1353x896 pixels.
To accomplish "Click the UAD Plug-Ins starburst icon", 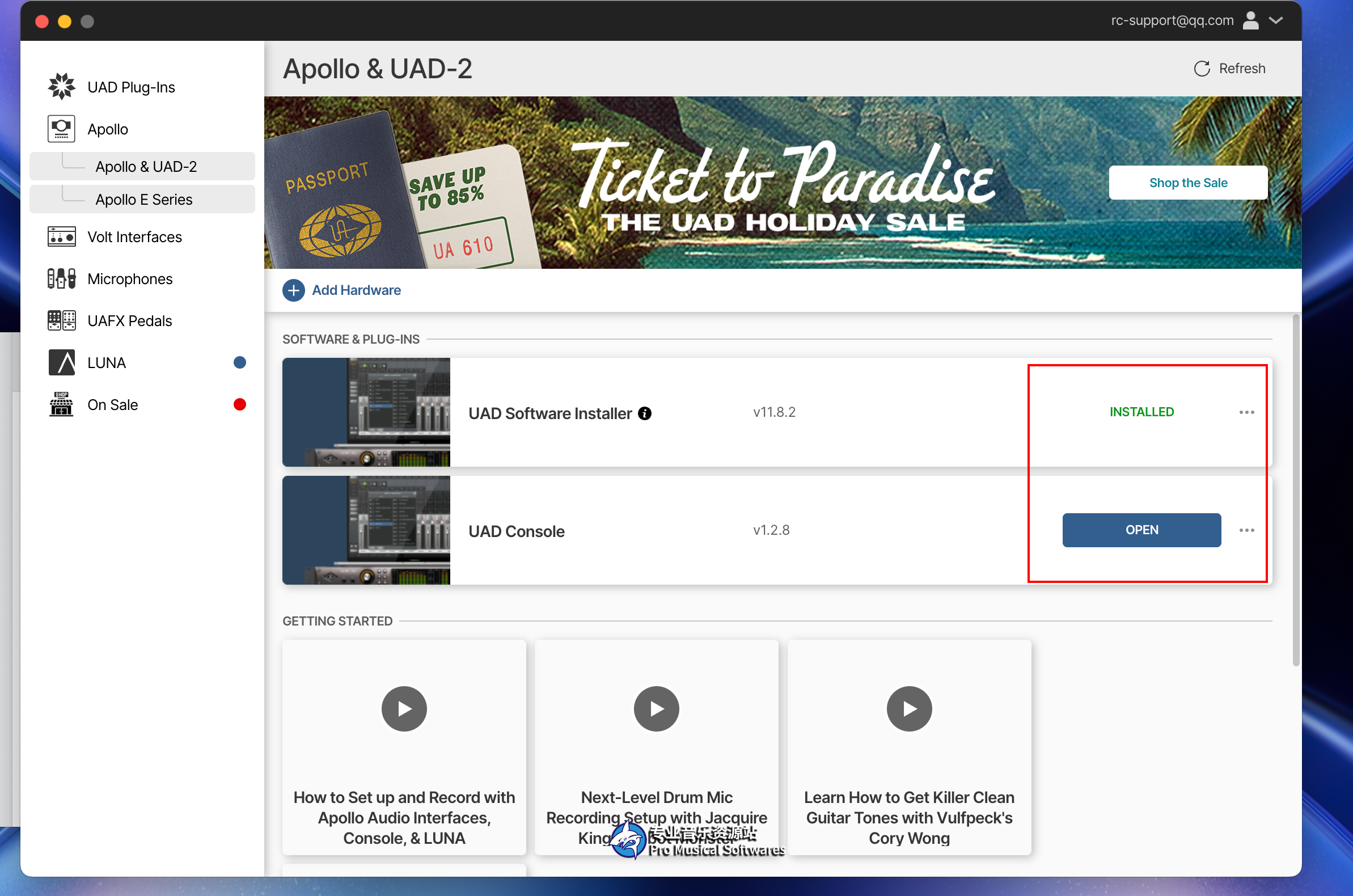I will [x=61, y=86].
